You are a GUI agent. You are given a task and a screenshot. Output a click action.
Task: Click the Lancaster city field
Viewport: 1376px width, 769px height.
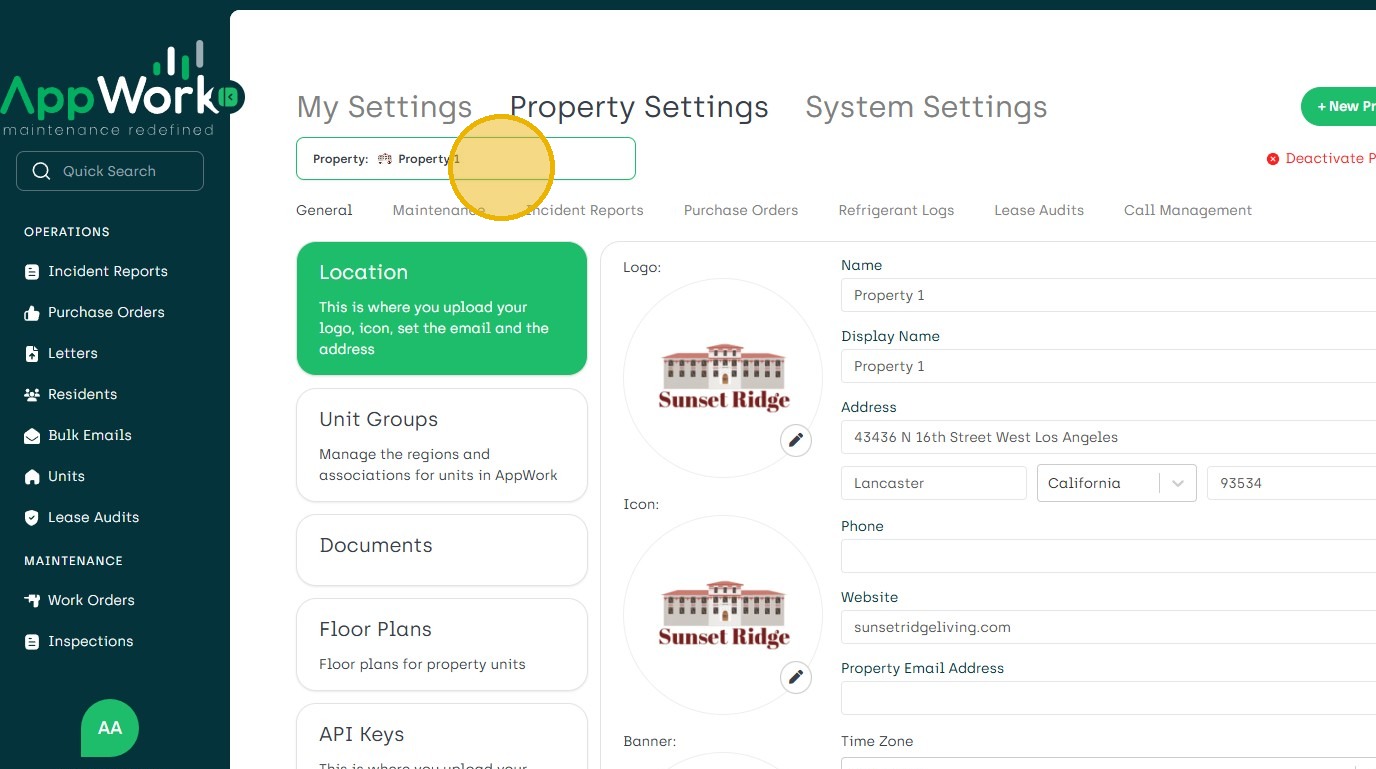pyautogui.click(x=934, y=483)
